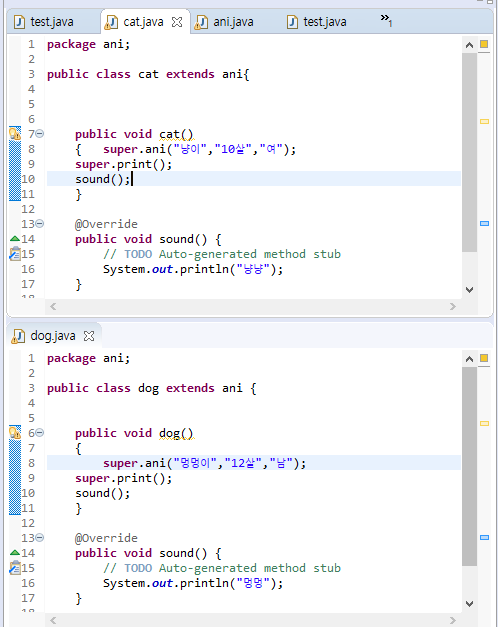Click the Java file icon on cat.java tab
The image size is (498, 627).
(x=111, y=22)
